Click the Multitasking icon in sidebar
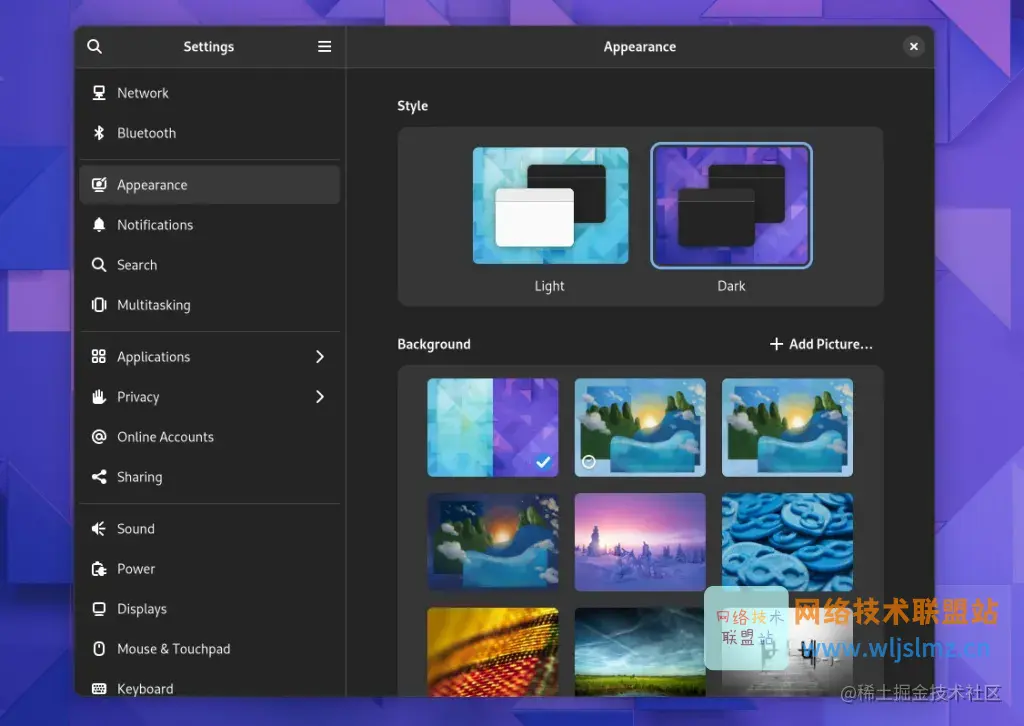Screen dimensions: 1024x726 pos(99,305)
